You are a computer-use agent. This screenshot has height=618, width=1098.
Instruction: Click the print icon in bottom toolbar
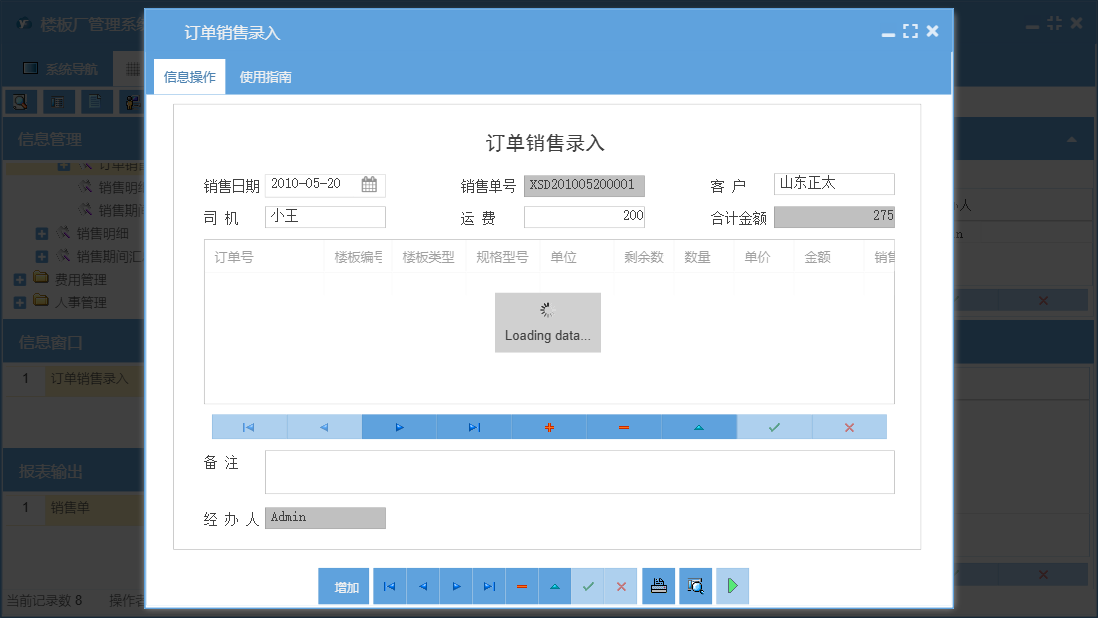point(658,586)
